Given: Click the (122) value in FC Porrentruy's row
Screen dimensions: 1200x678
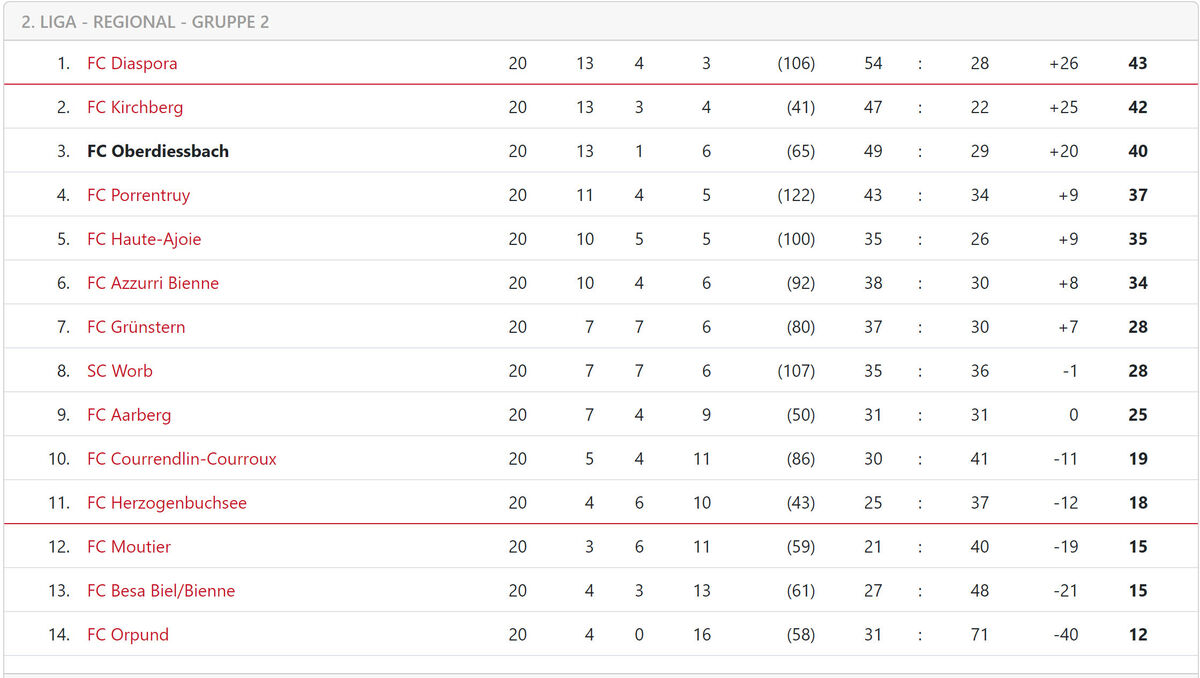Looking at the screenshot, I should (x=796, y=195).
